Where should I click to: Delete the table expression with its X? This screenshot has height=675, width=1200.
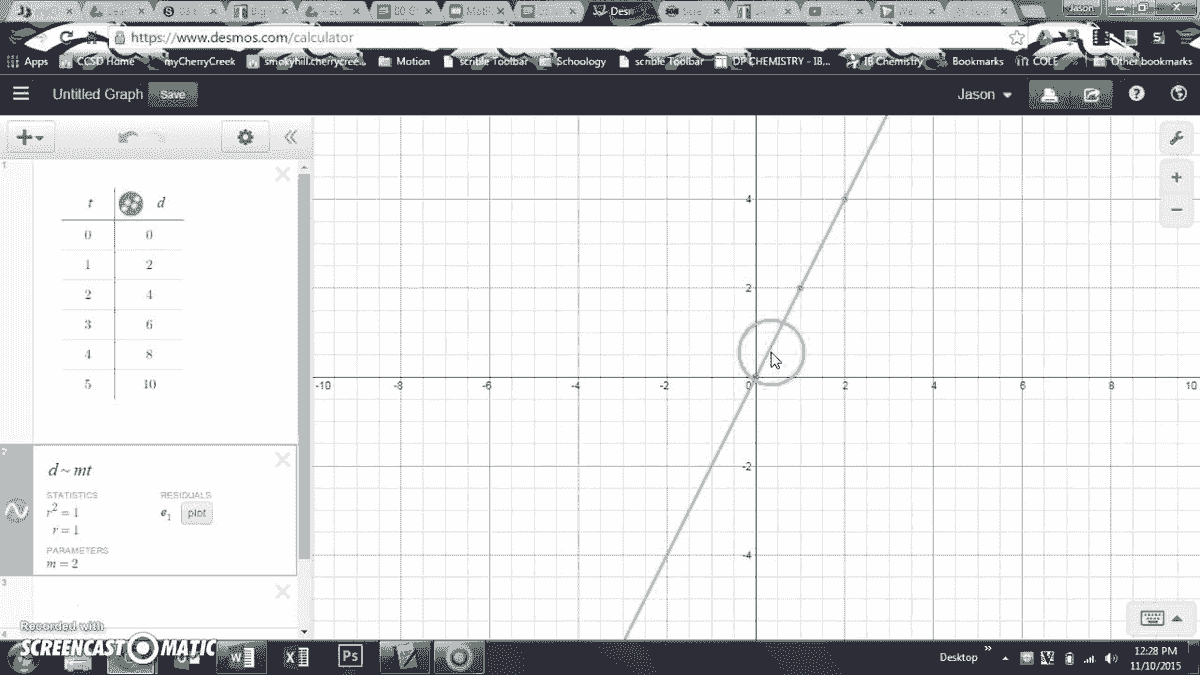pos(282,174)
